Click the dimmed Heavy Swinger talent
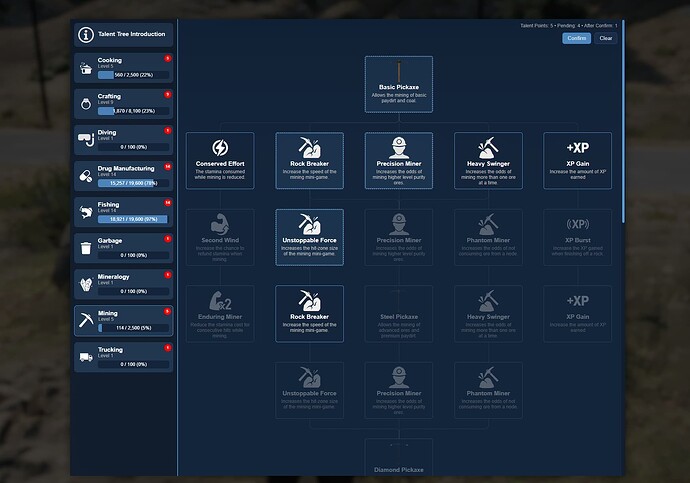690x483 pixels. coord(488,314)
